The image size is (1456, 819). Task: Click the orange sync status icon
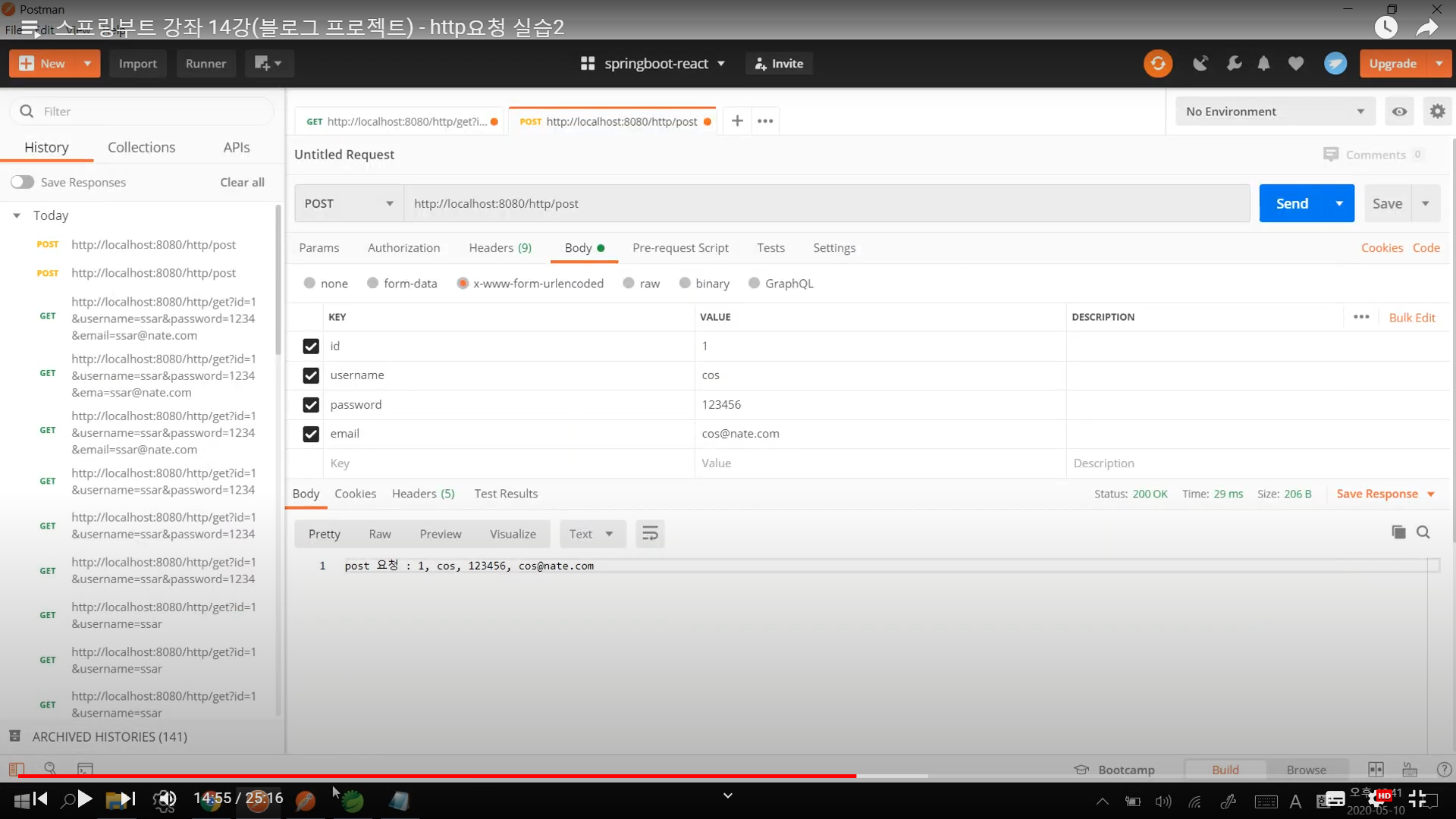1157,64
